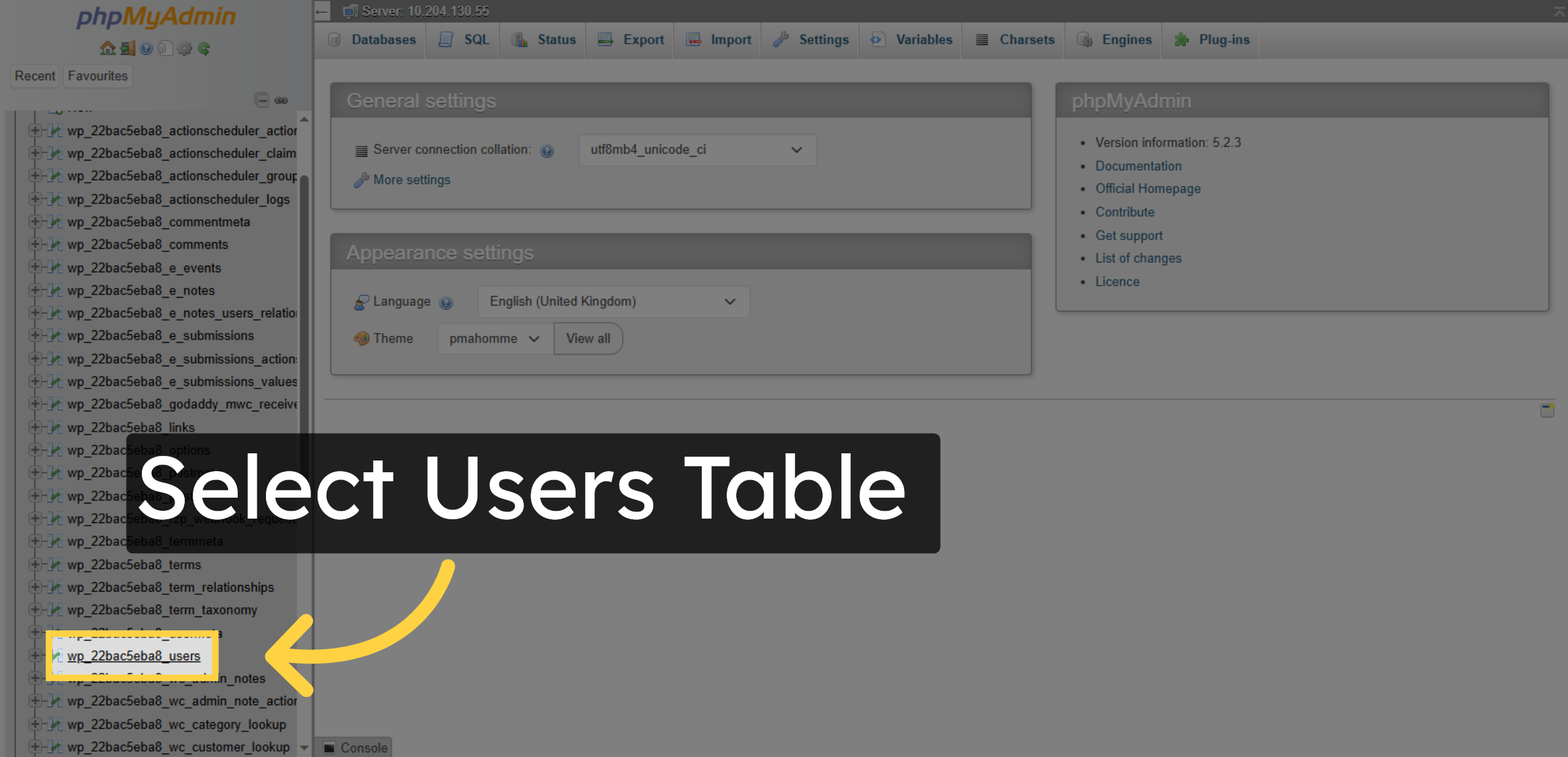Screen dimensions: 1568x757
Task: Click the MySQL documentation page icon
Action: pyautogui.click(x=165, y=48)
